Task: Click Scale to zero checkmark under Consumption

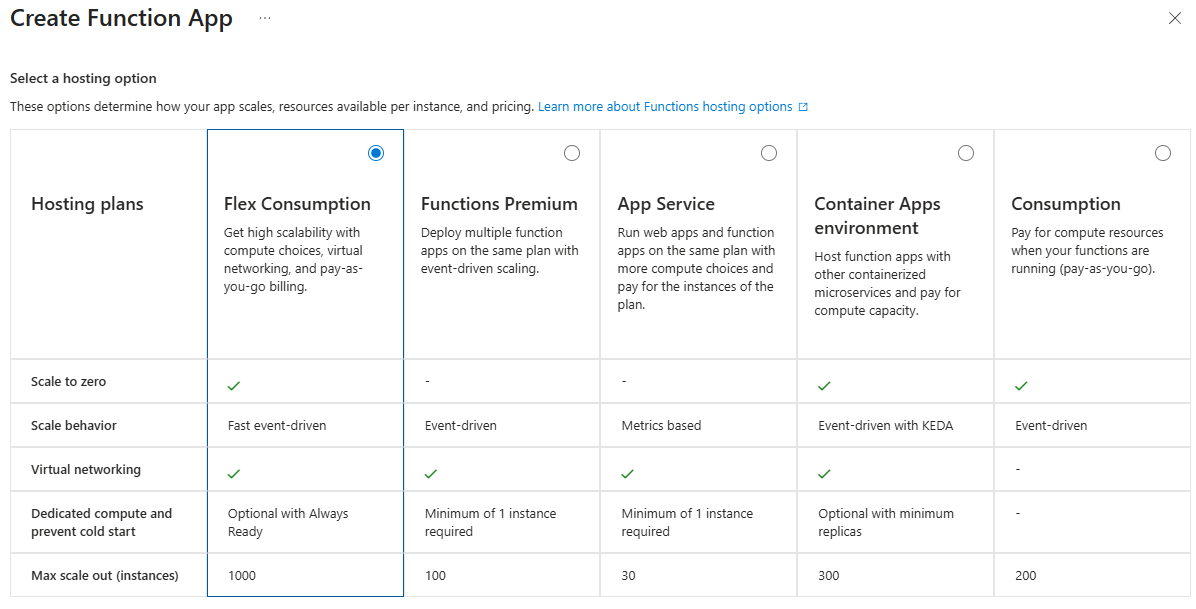Action: click(1021, 385)
